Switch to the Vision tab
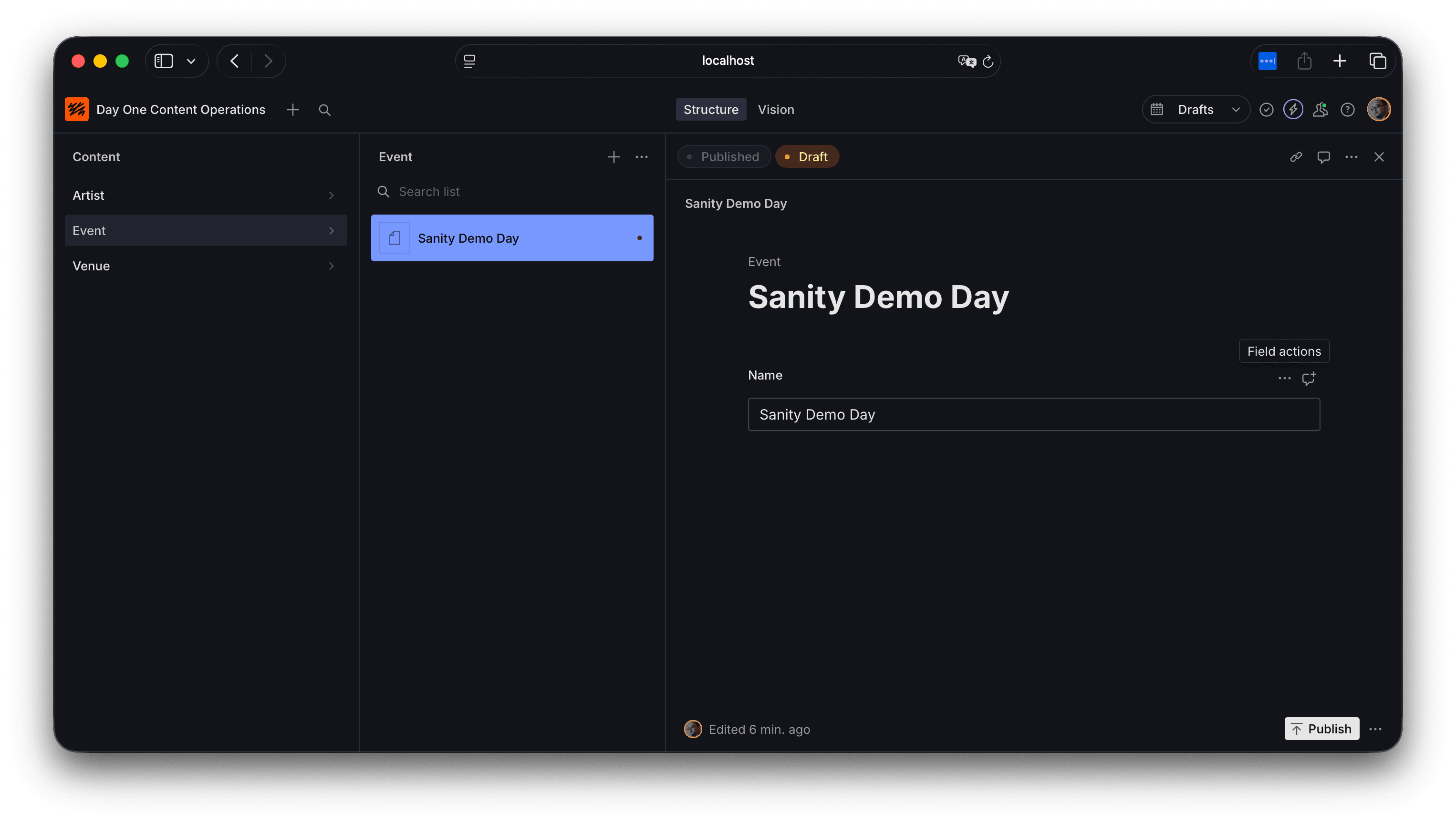The image size is (1456, 823). point(775,110)
